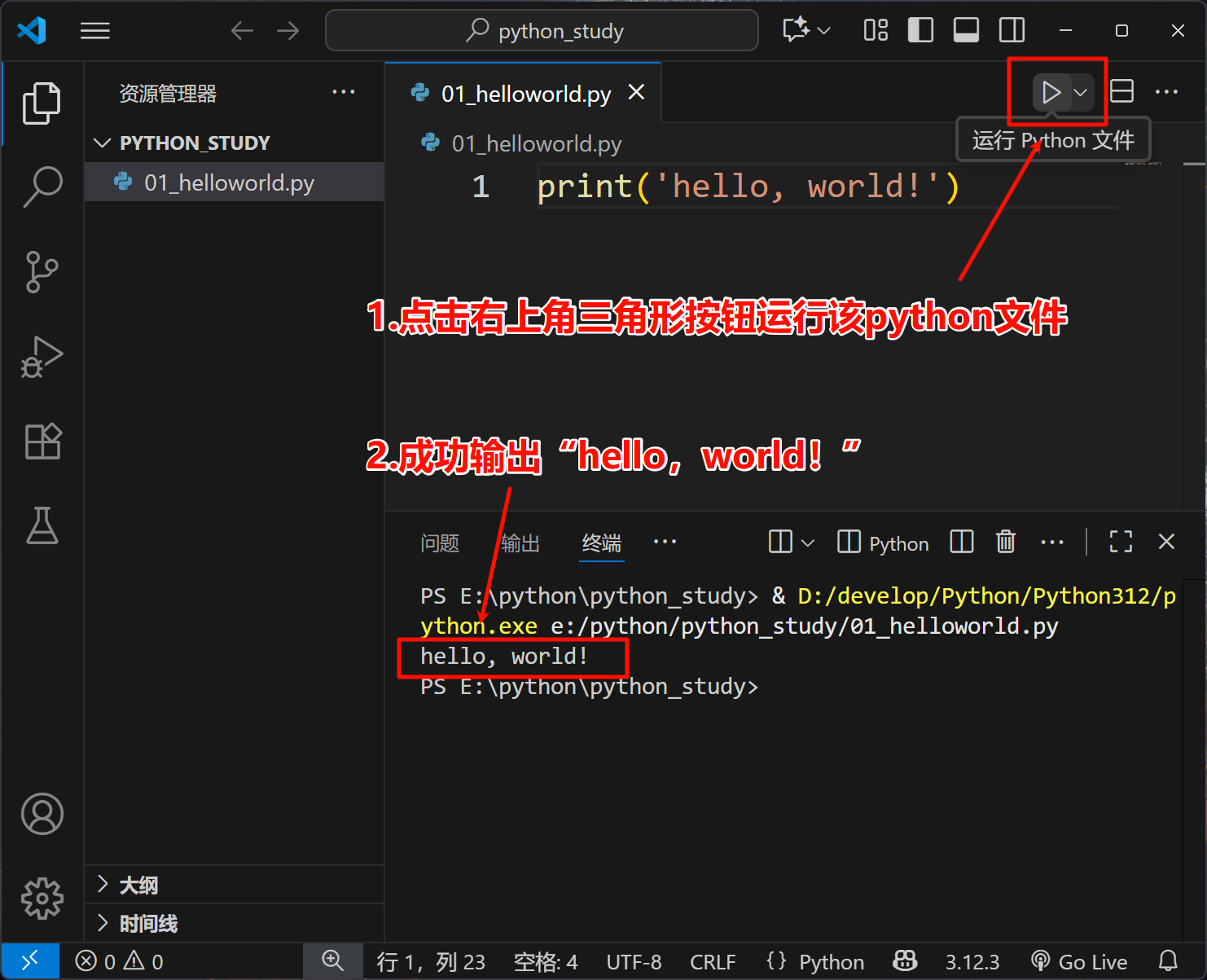Open the Run and Debug view
Viewport: 1207px width, 980px height.
[42, 357]
